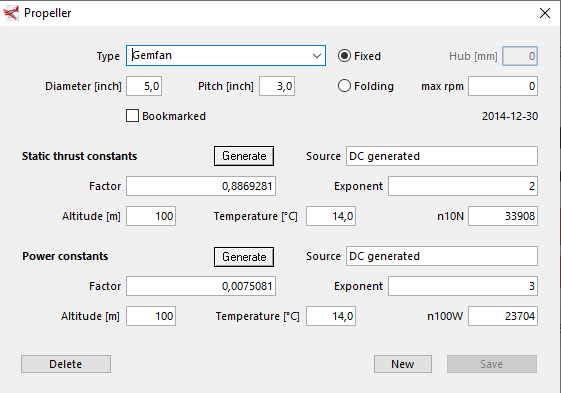Click the Hub [mm] label

473,56
